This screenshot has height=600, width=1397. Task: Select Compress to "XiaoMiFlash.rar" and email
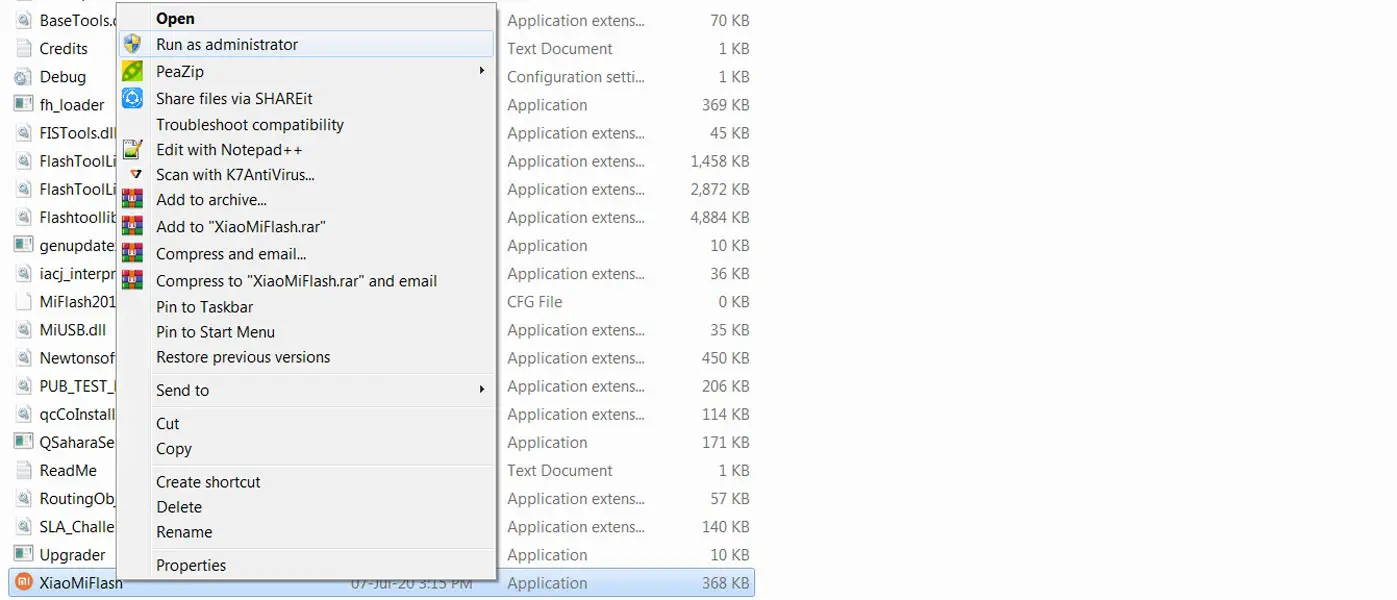(296, 281)
